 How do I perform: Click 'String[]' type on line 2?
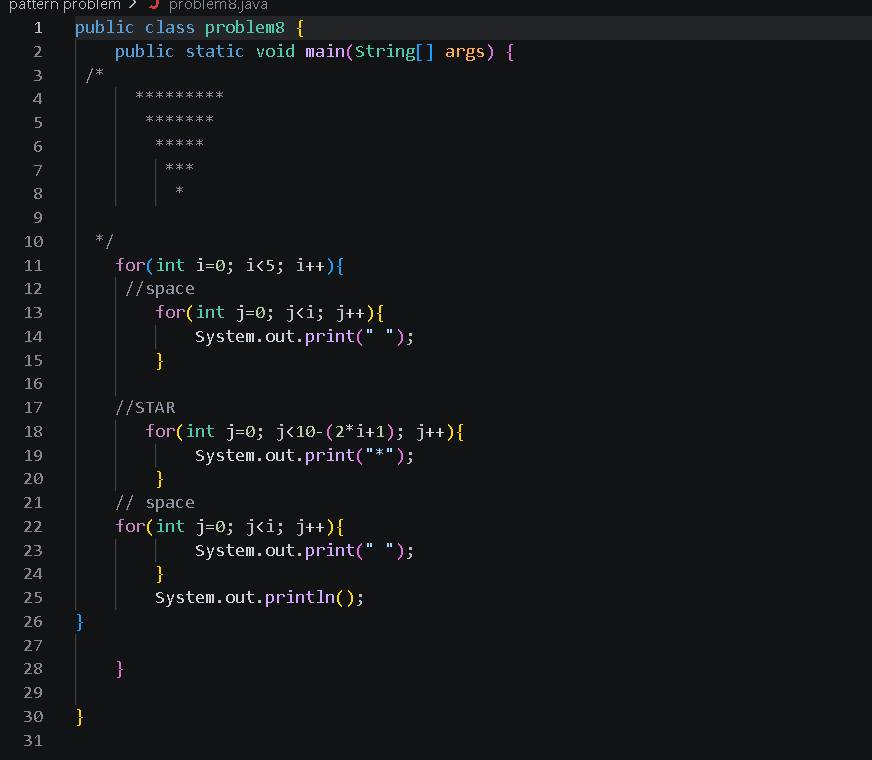tap(394, 52)
